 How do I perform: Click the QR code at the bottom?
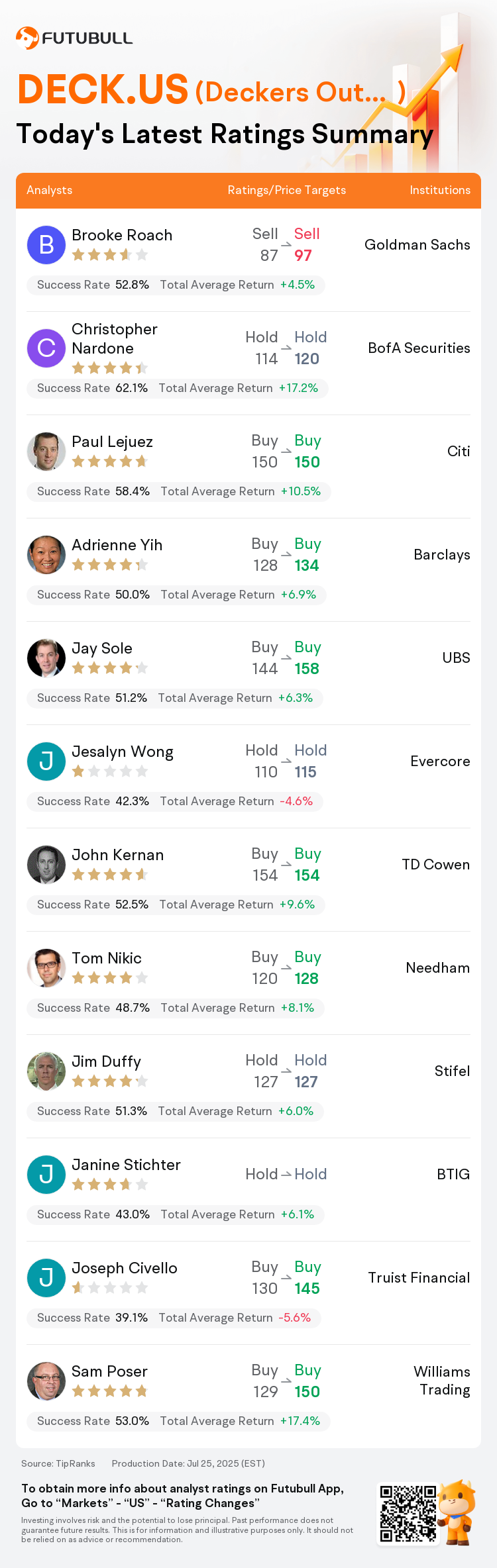click(x=408, y=1514)
